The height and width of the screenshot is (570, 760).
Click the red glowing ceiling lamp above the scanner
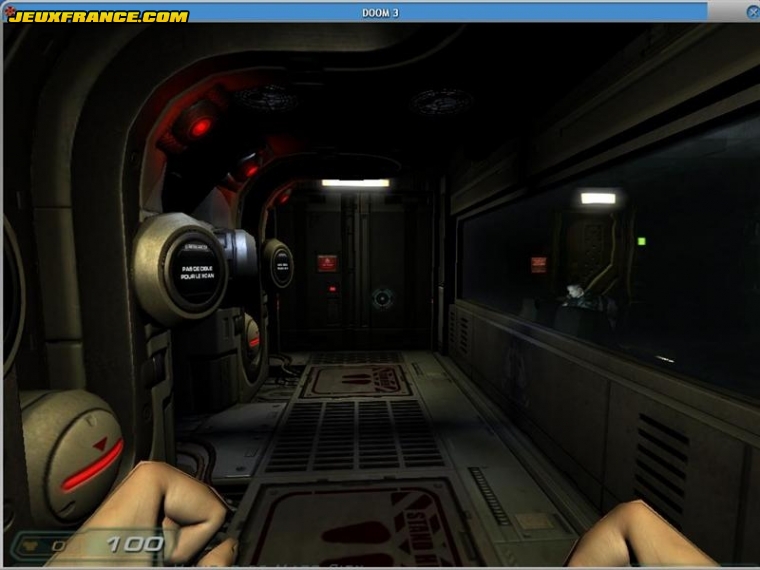[200, 128]
